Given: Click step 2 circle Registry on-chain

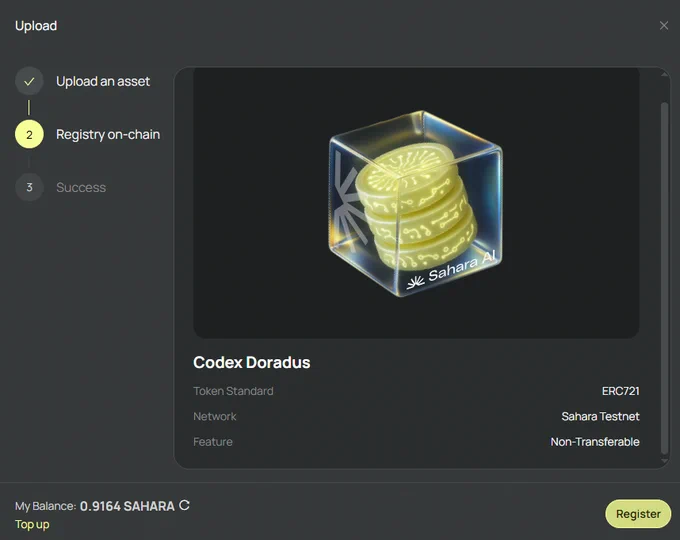Looking at the screenshot, I should pyautogui.click(x=29, y=134).
